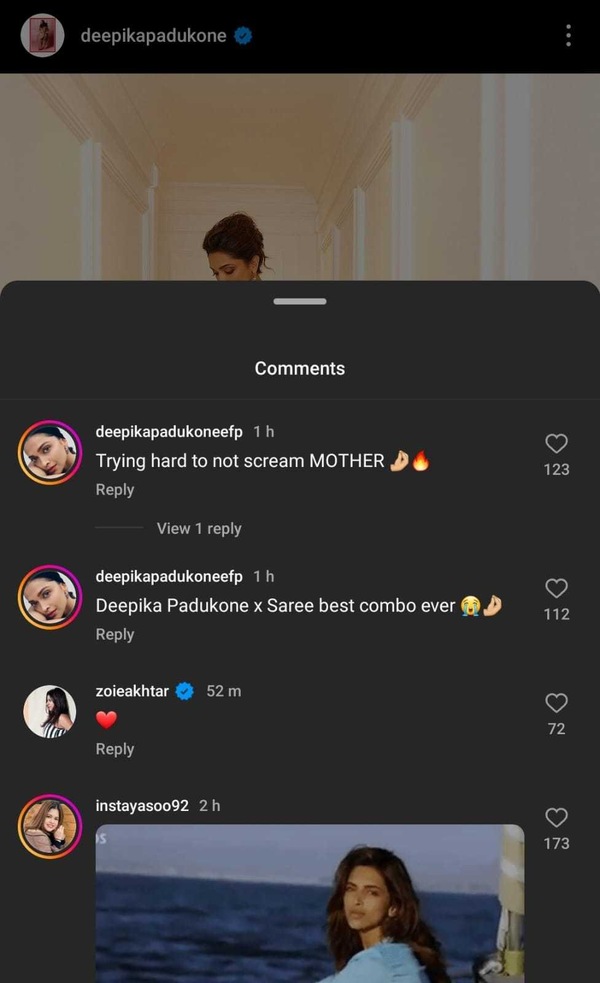Tap the verified badge beside deepikapadukone
The height and width of the screenshot is (983, 600).
(x=243, y=37)
